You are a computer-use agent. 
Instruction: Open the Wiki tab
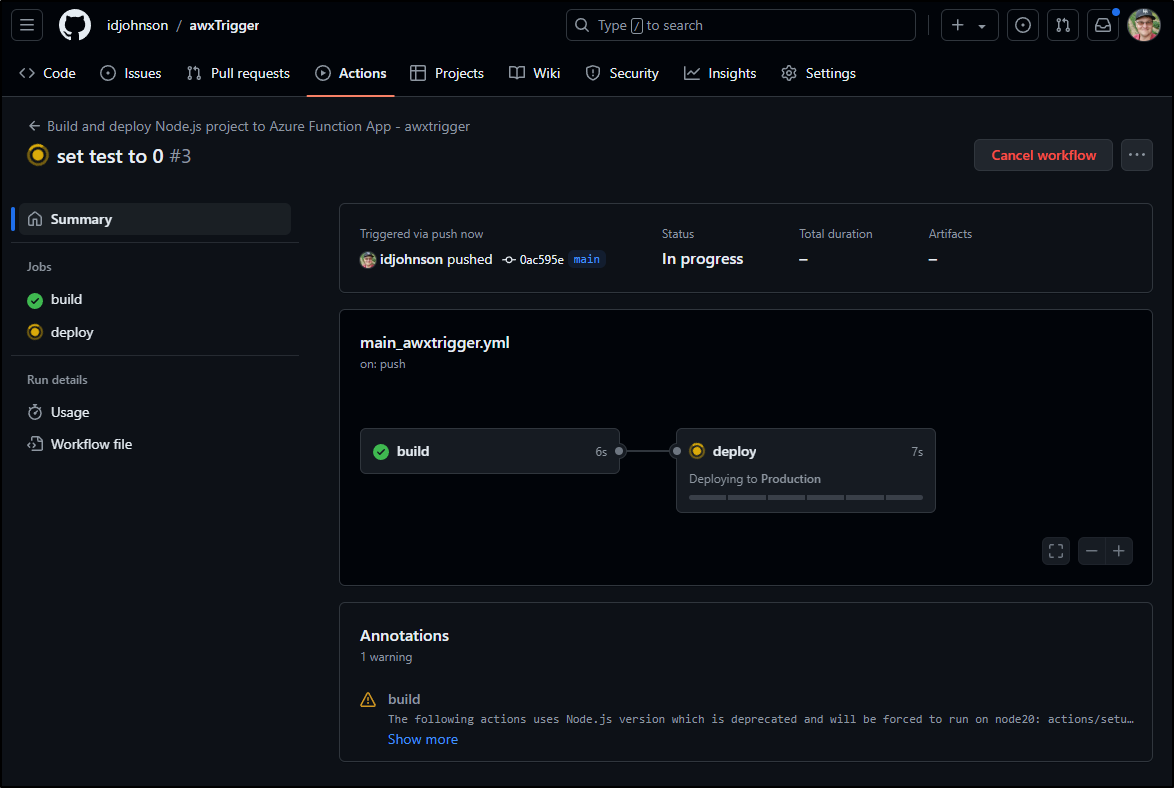tap(535, 73)
